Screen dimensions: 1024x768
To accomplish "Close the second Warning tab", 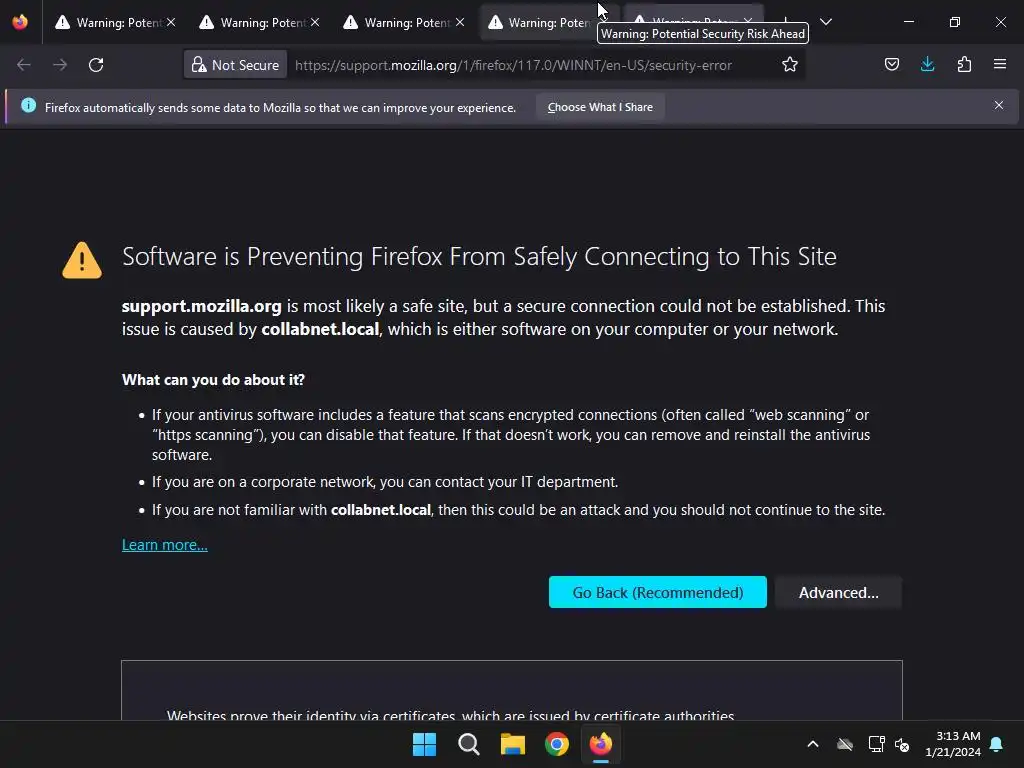I will tap(315, 22).
